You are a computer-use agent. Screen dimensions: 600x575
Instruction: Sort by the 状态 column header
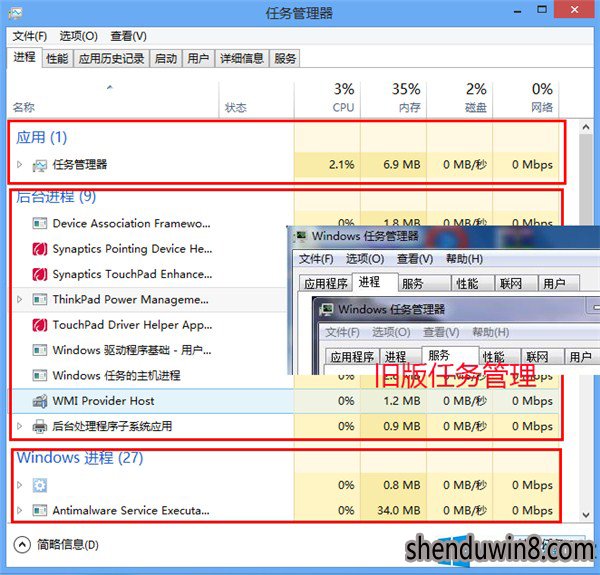click(x=256, y=99)
